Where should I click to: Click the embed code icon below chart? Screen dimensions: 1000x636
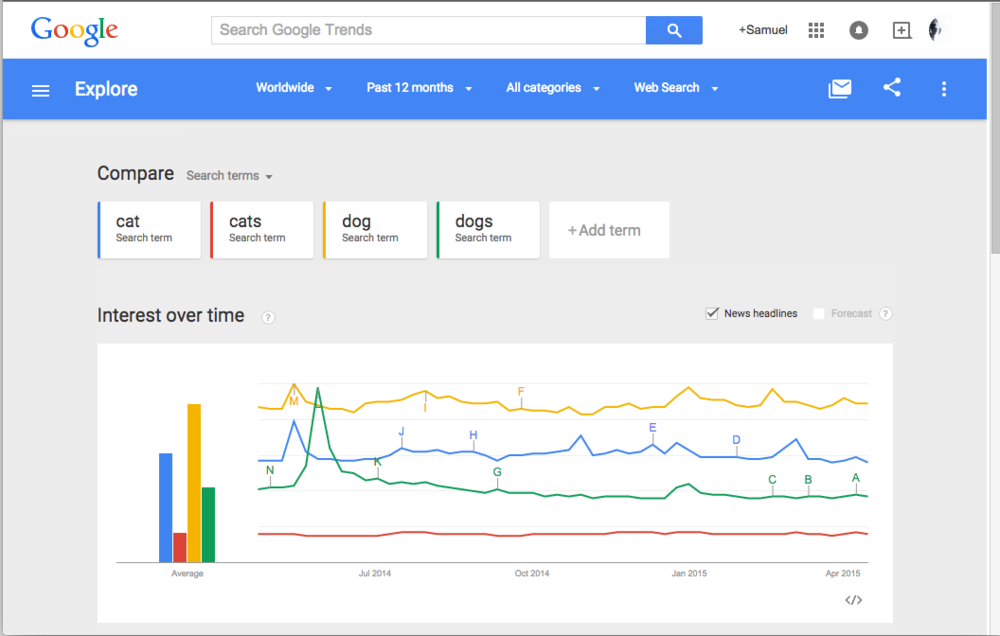point(853,600)
